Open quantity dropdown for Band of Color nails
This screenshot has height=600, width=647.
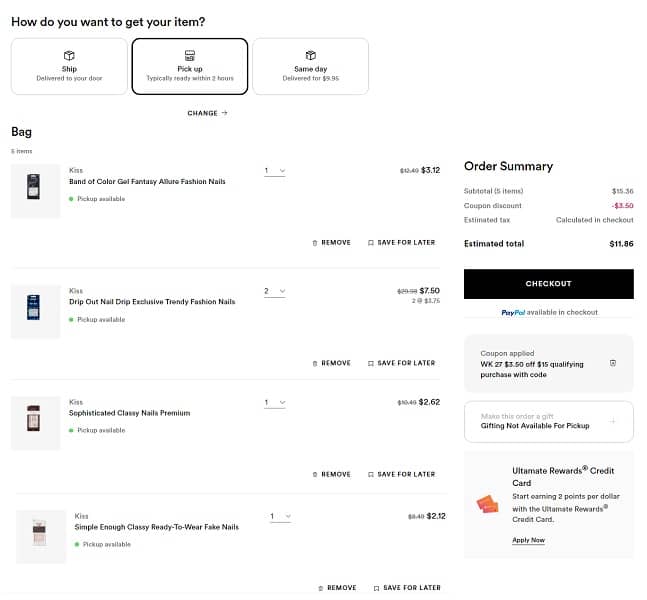point(275,171)
